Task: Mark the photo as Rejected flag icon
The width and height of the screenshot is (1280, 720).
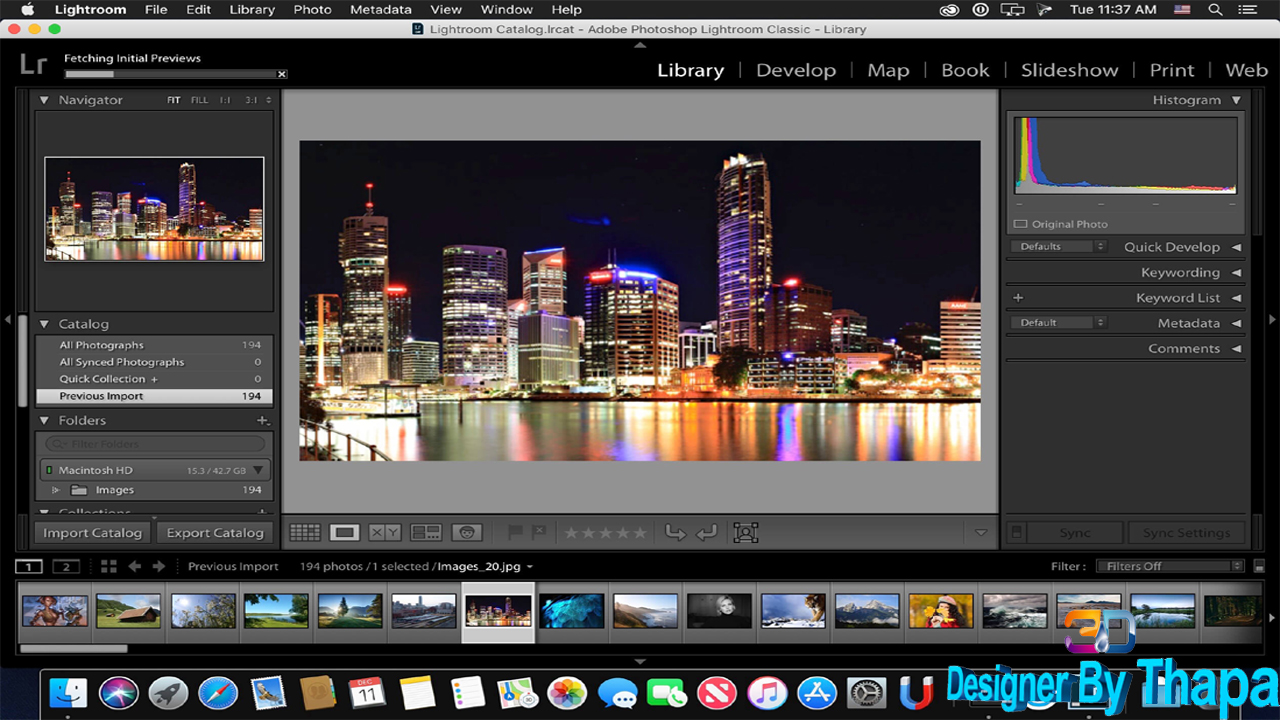Action: (x=539, y=533)
